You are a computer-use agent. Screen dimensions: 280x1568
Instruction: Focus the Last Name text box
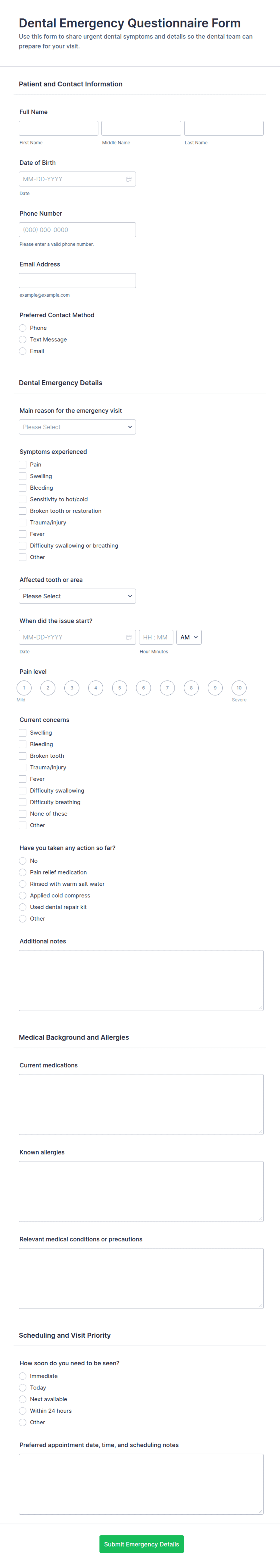click(224, 128)
